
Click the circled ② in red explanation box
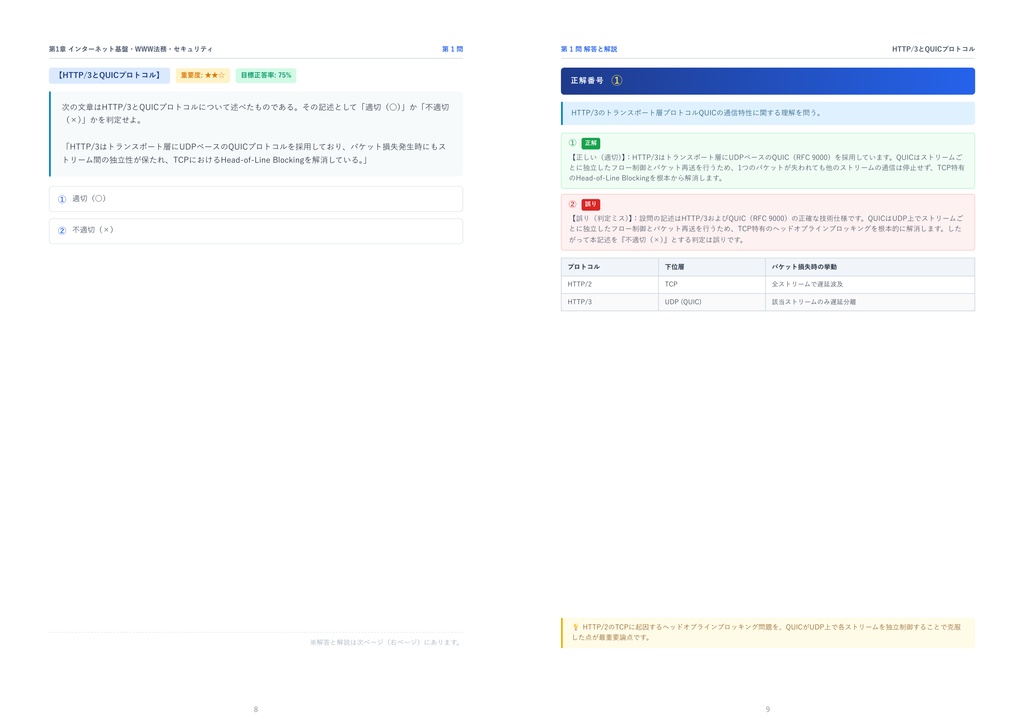click(572, 204)
